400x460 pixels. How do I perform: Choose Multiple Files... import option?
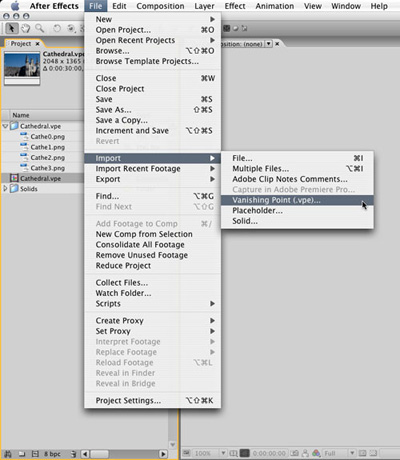coord(297,169)
